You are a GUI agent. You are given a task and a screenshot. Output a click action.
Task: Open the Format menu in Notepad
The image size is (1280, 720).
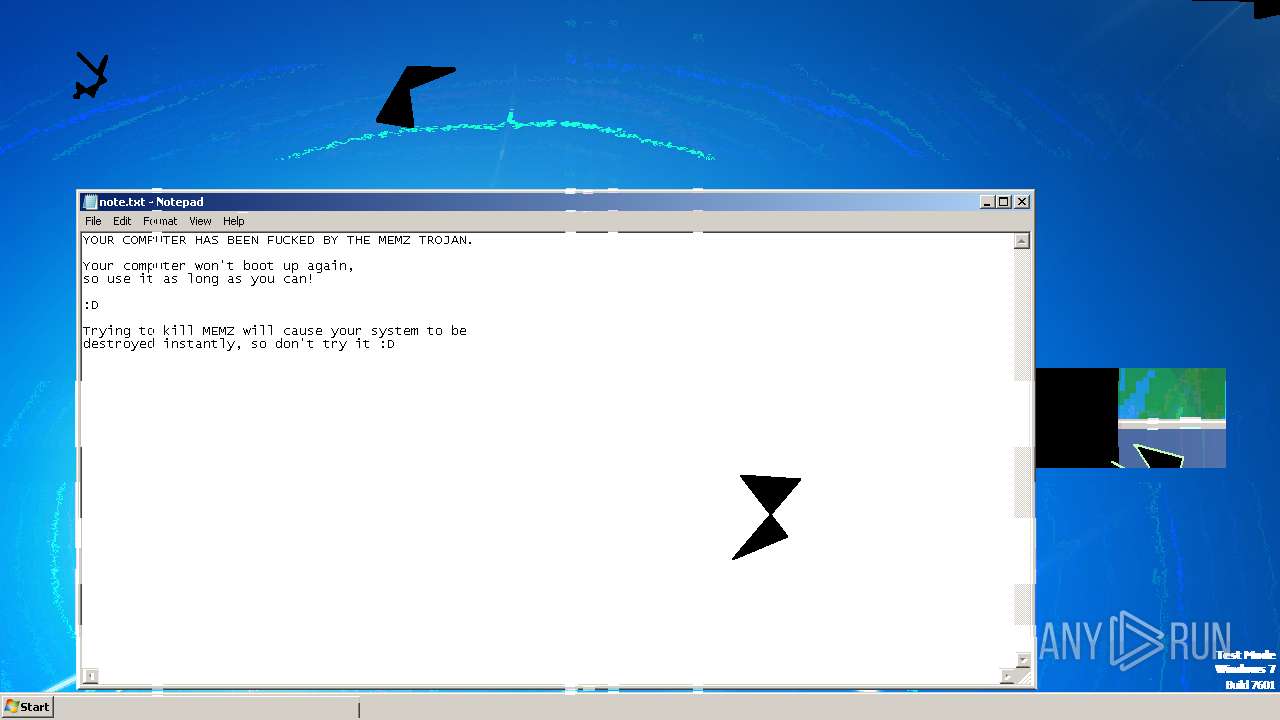point(160,221)
